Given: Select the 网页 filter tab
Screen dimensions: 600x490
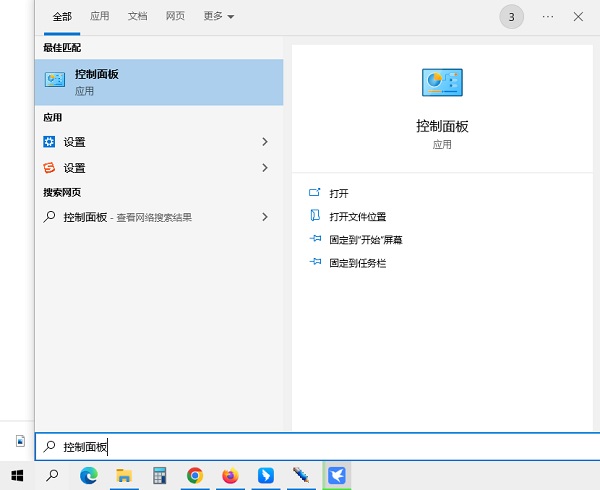Looking at the screenshot, I should coord(175,17).
